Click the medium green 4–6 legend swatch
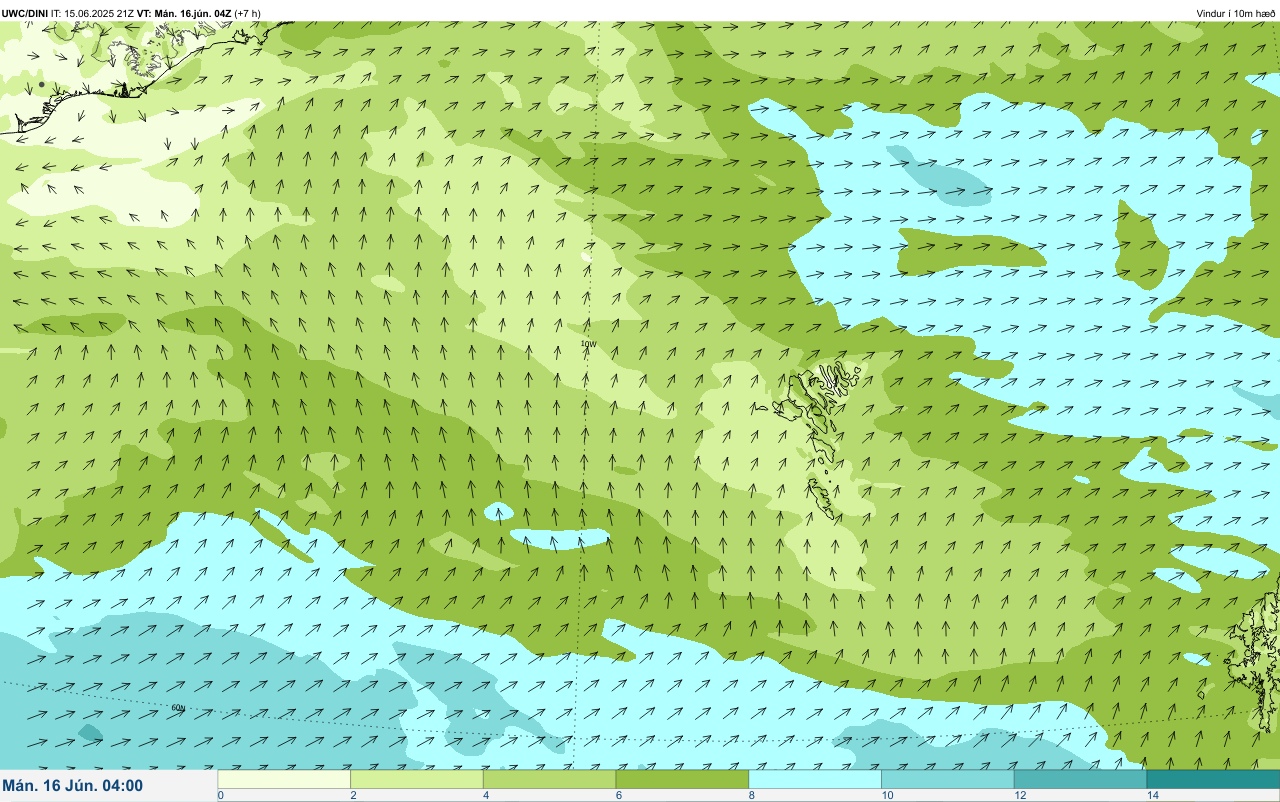1280x802 pixels. click(x=549, y=779)
